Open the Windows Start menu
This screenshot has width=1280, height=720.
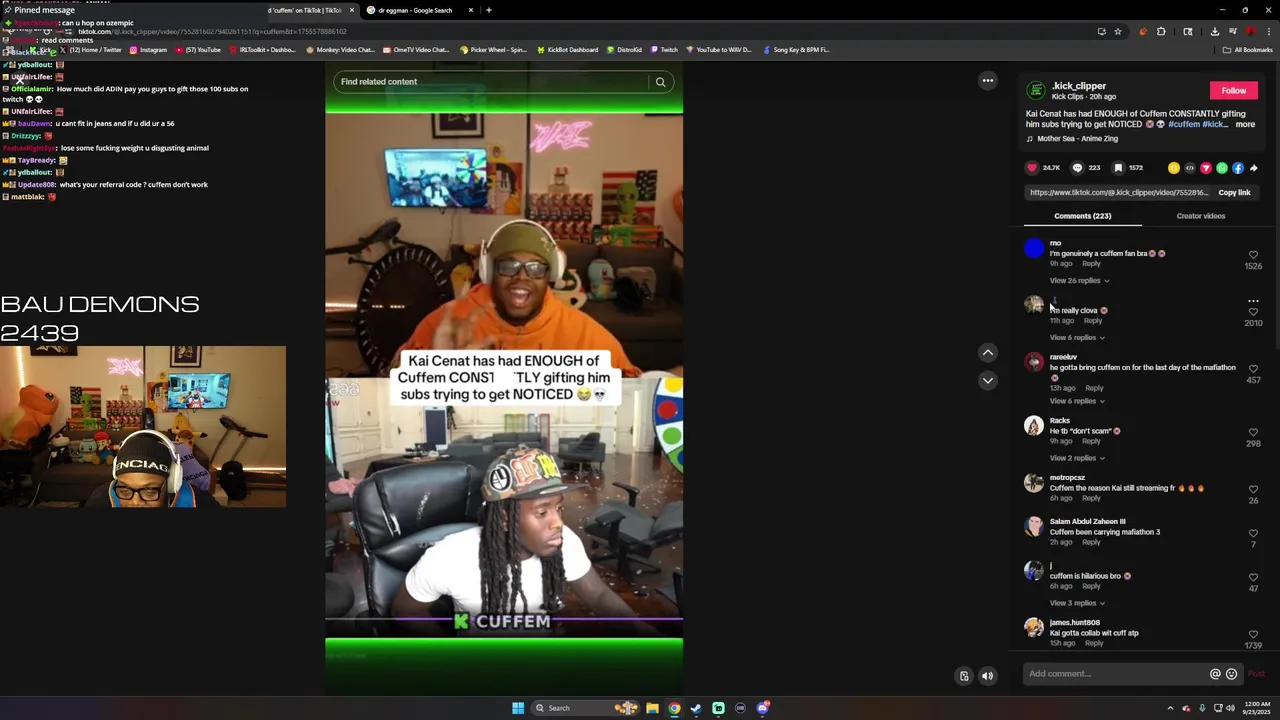click(x=518, y=708)
